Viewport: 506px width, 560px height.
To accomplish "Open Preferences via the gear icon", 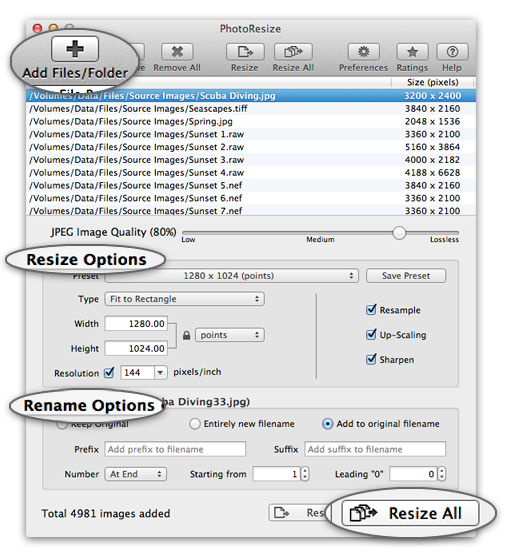I will [364, 52].
